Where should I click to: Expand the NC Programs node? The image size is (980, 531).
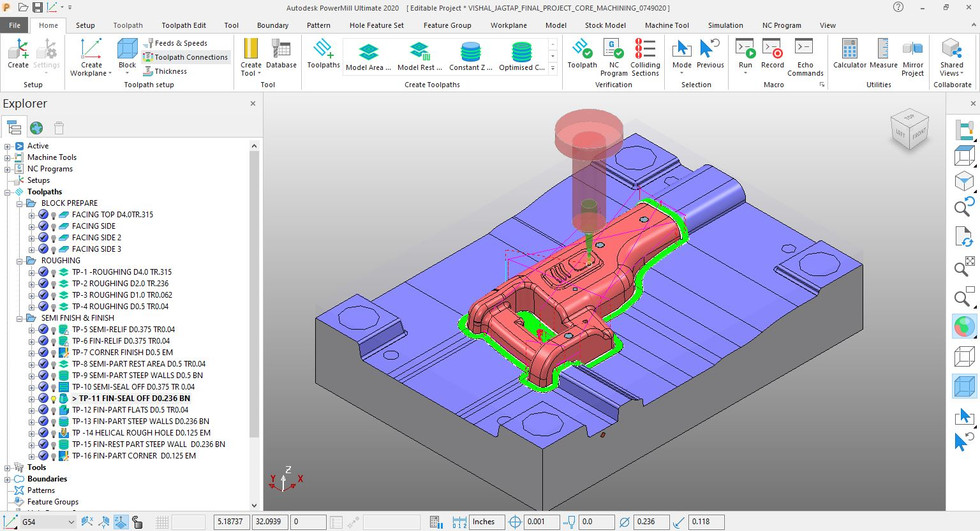pos(8,169)
